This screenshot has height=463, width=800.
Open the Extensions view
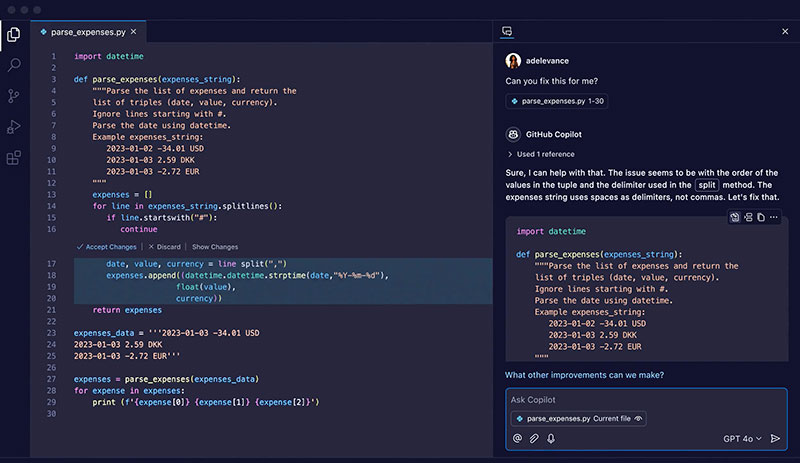point(14,158)
